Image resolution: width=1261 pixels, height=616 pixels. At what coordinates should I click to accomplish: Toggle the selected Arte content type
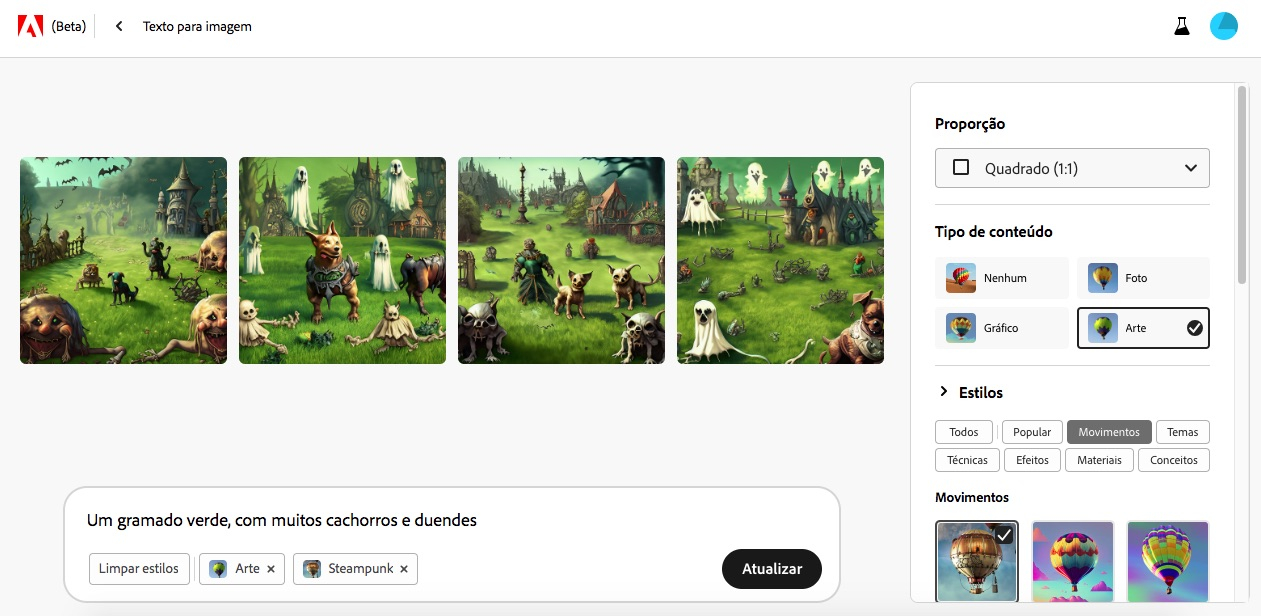[1143, 328]
